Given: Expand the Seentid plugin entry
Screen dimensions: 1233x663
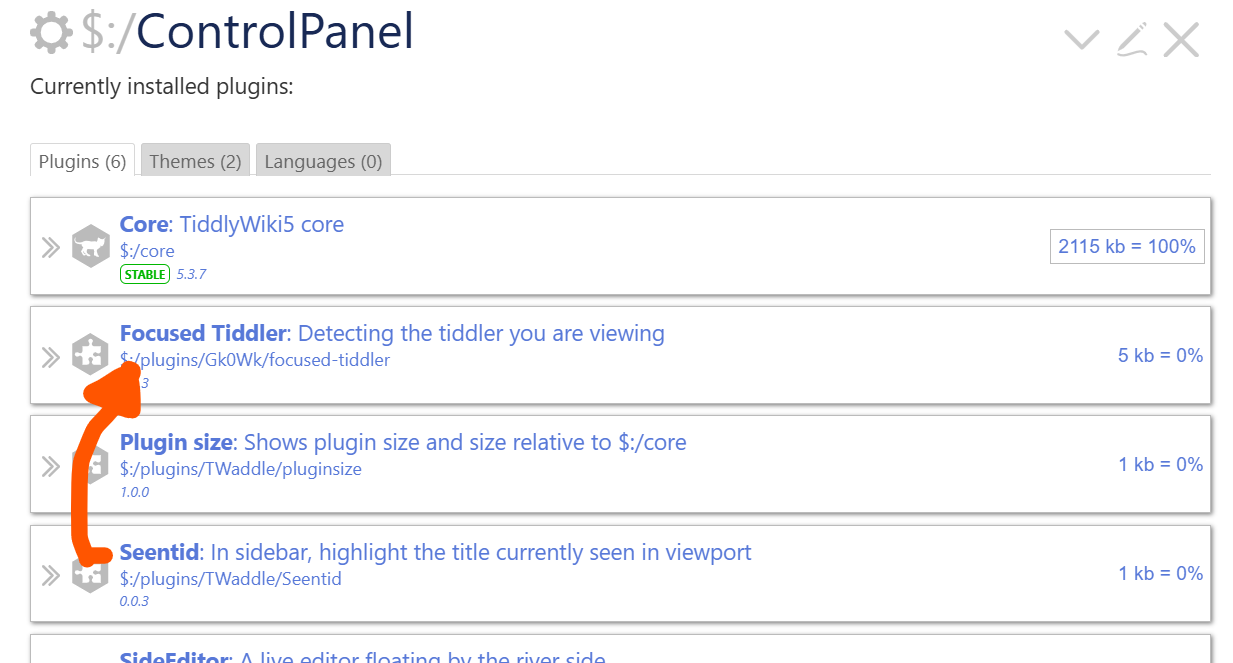Looking at the screenshot, I should click(50, 574).
